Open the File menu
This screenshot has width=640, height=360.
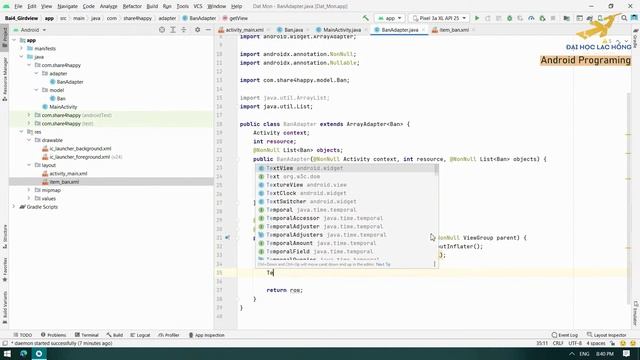tap(18, 6)
